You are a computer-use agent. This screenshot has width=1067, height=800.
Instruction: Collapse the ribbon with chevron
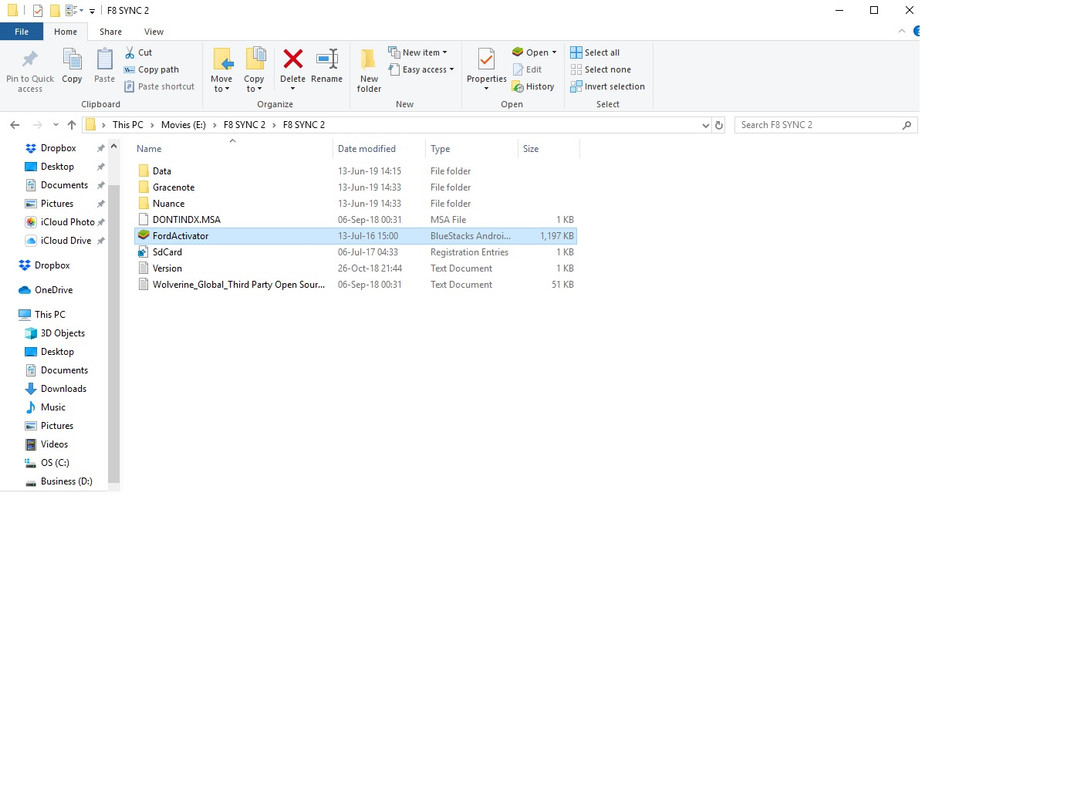click(902, 31)
